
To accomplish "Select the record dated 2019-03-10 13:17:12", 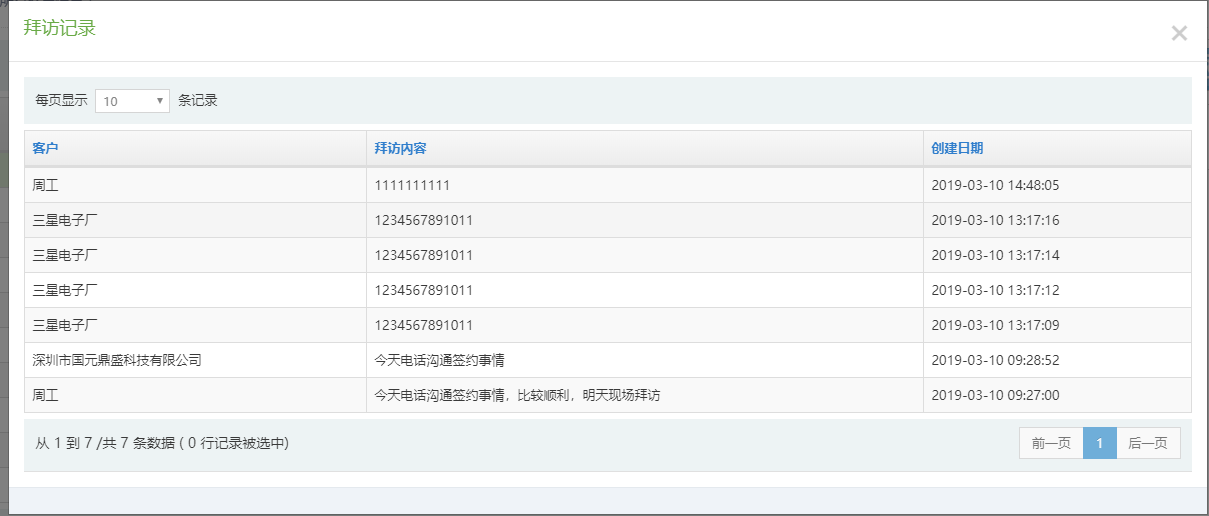I will tap(995, 290).
